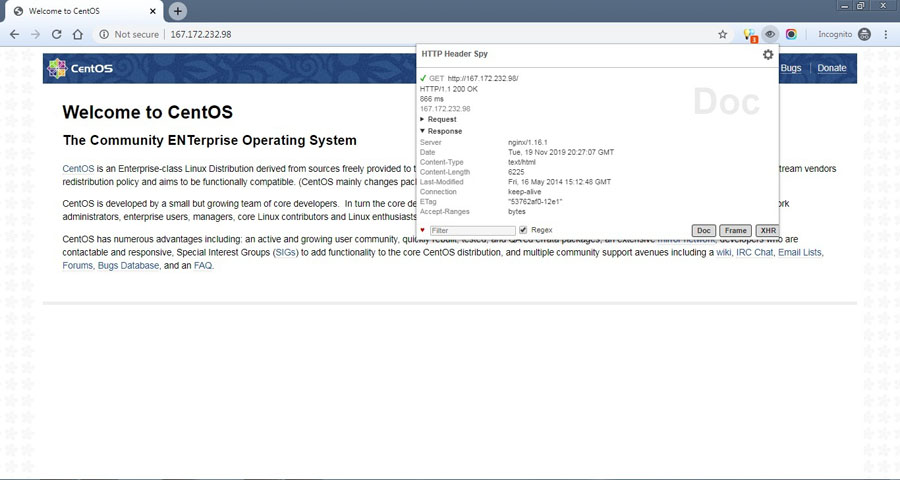Click the green checkmark beside GET request

pyautogui.click(x=423, y=78)
